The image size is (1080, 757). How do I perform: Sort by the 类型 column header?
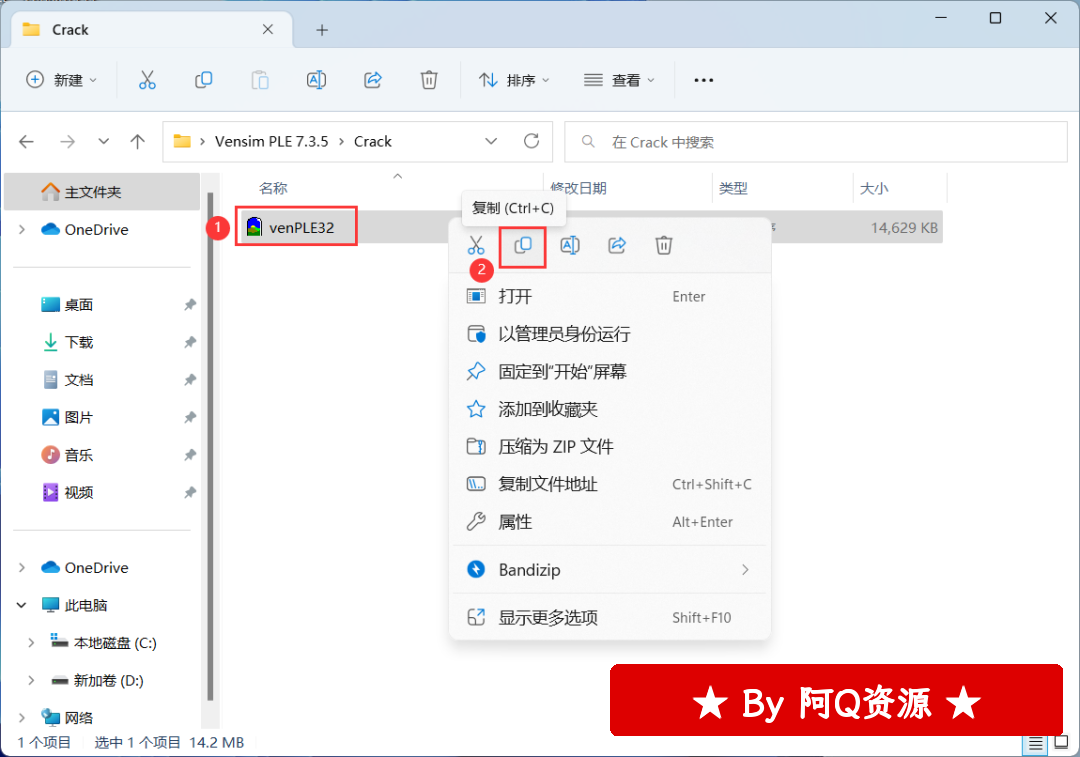(733, 188)
